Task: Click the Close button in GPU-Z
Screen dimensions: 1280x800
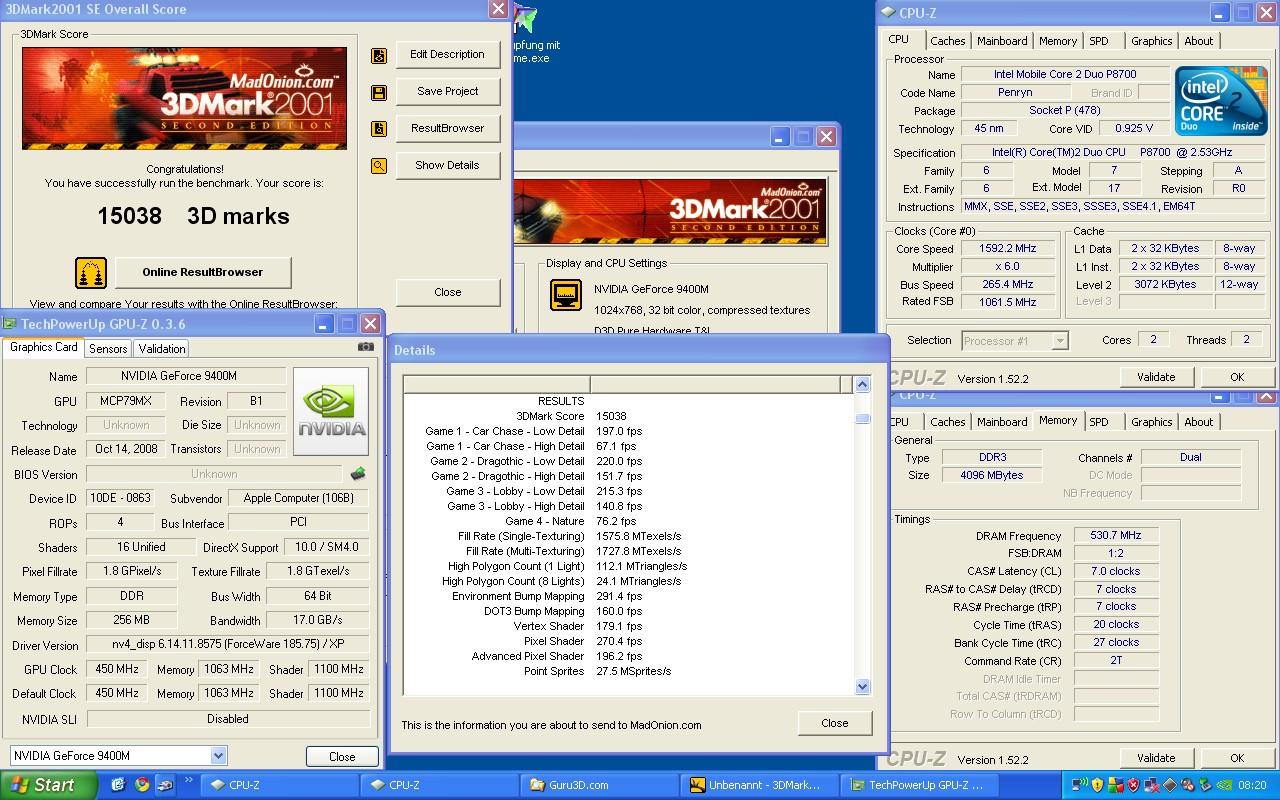Action: tap(342, 757)
